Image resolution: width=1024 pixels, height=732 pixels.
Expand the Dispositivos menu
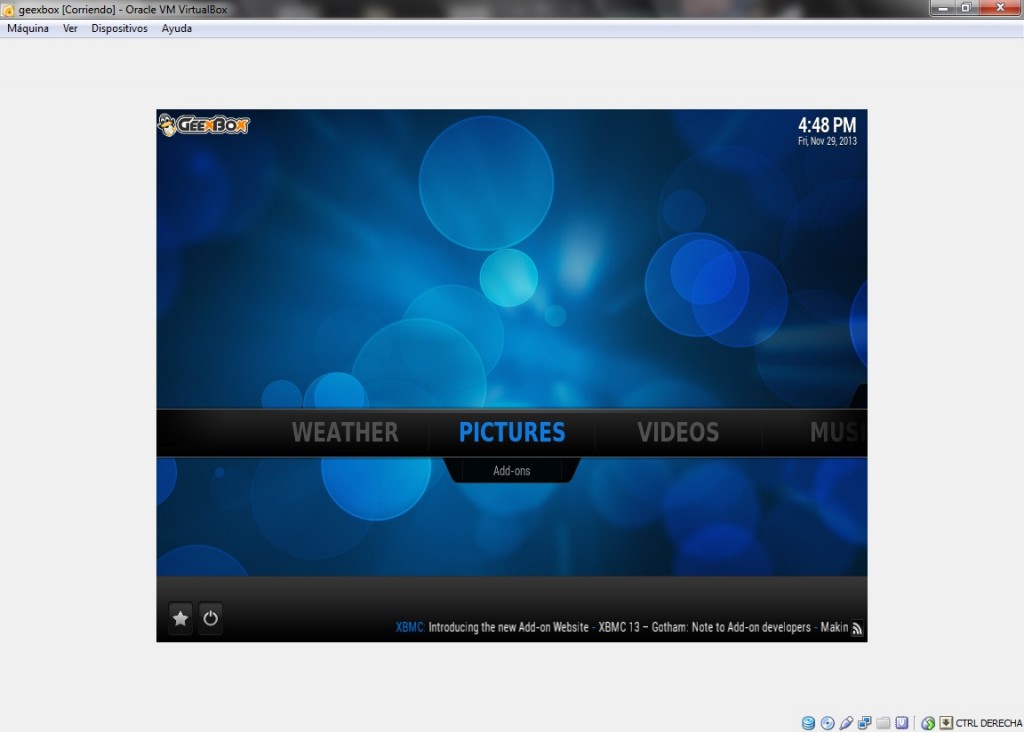coord(119,28)
